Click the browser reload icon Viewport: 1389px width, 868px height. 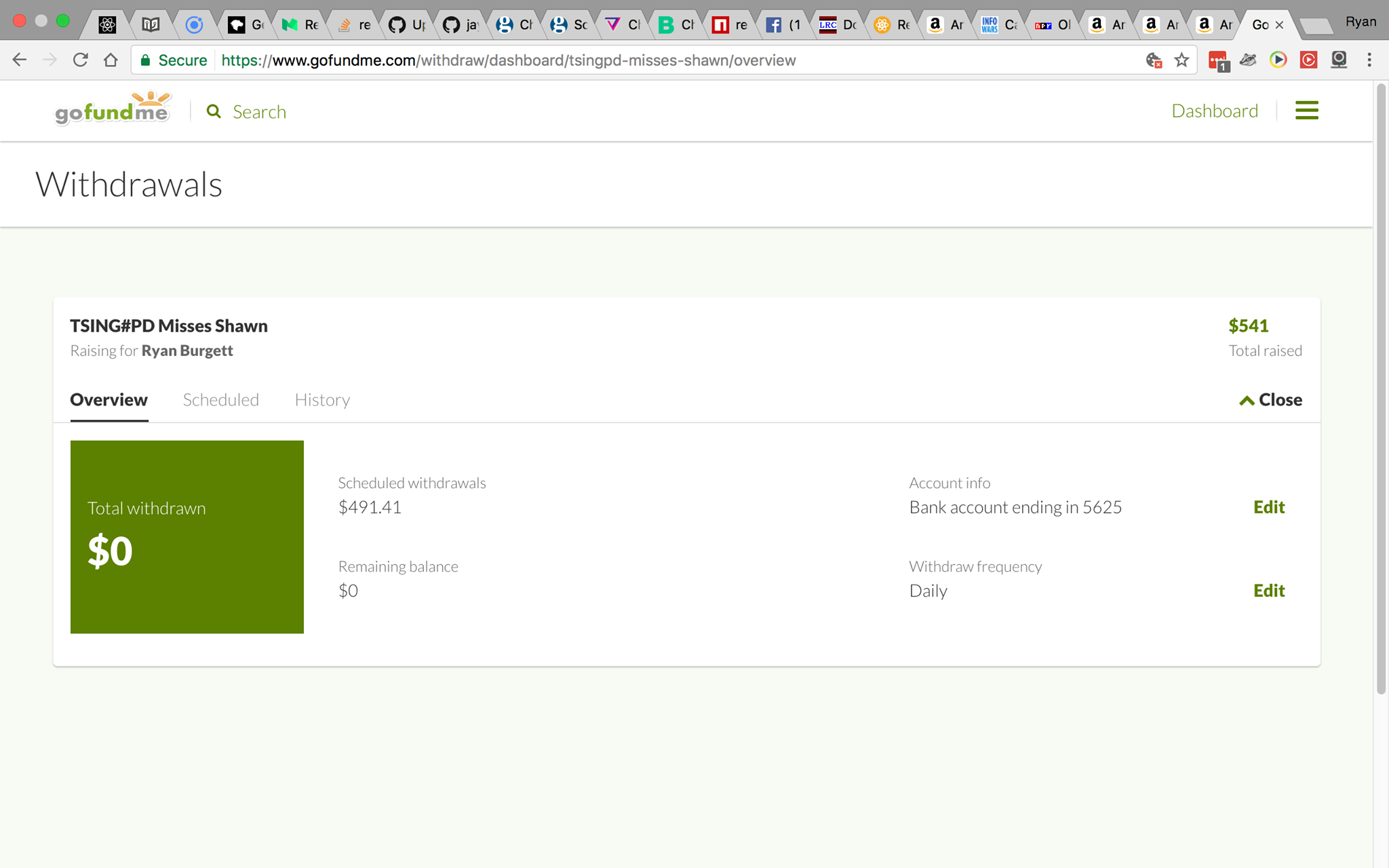tap(80, 60)
